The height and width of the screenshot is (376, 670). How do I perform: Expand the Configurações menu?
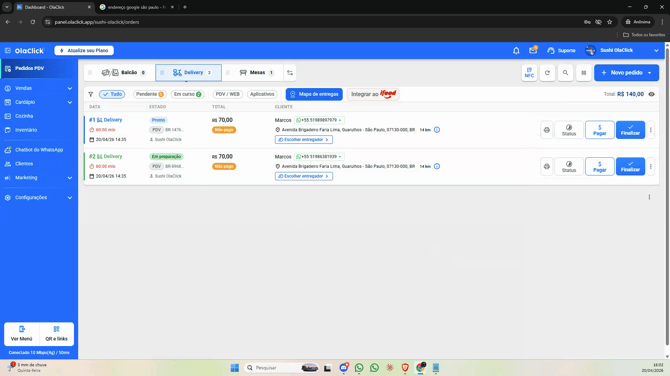[38, 197]
